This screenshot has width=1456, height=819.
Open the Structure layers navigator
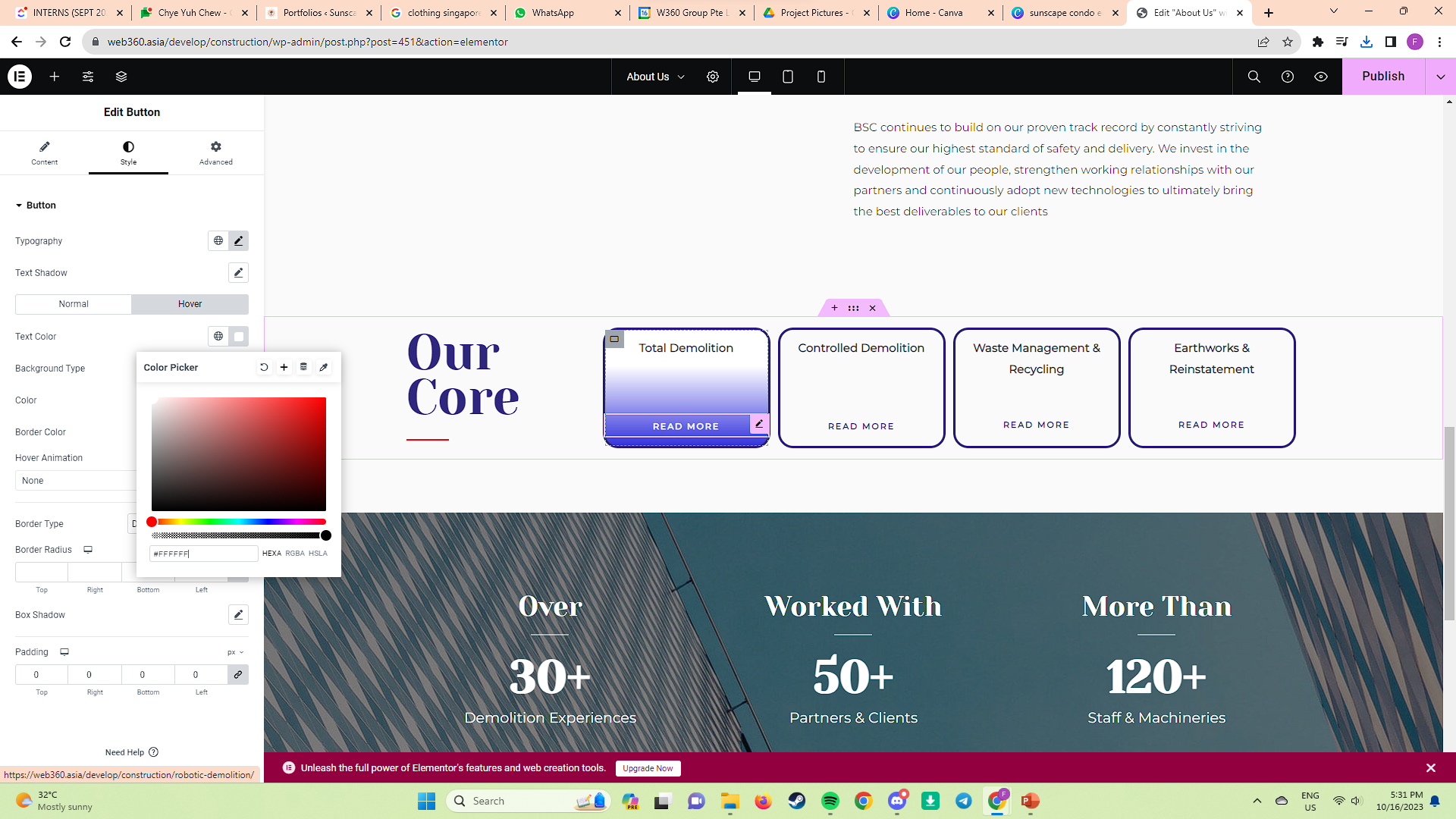click(121, 77)
